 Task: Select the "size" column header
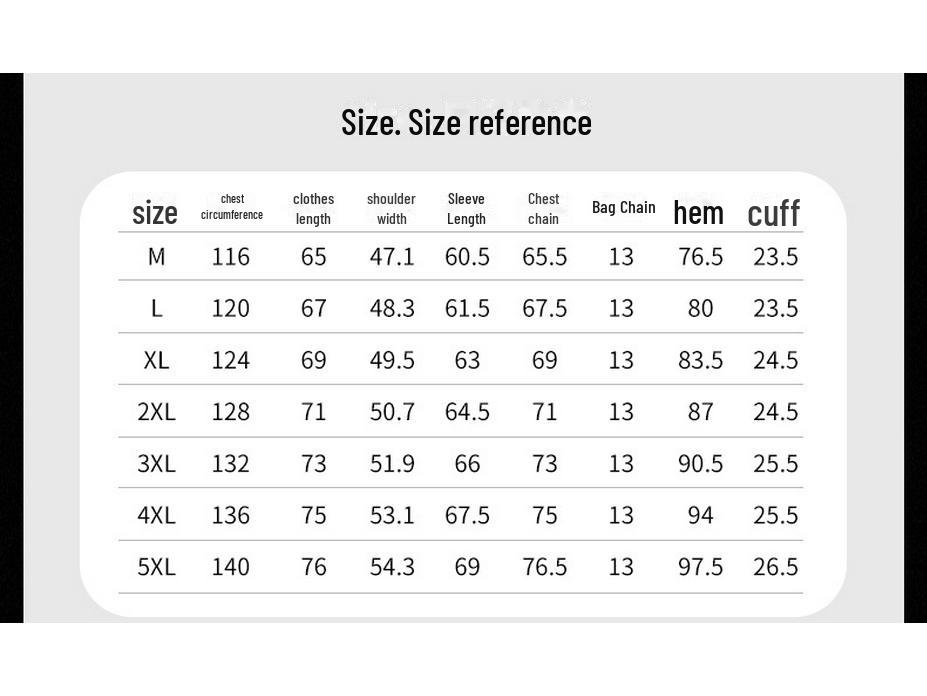point(155,213)
